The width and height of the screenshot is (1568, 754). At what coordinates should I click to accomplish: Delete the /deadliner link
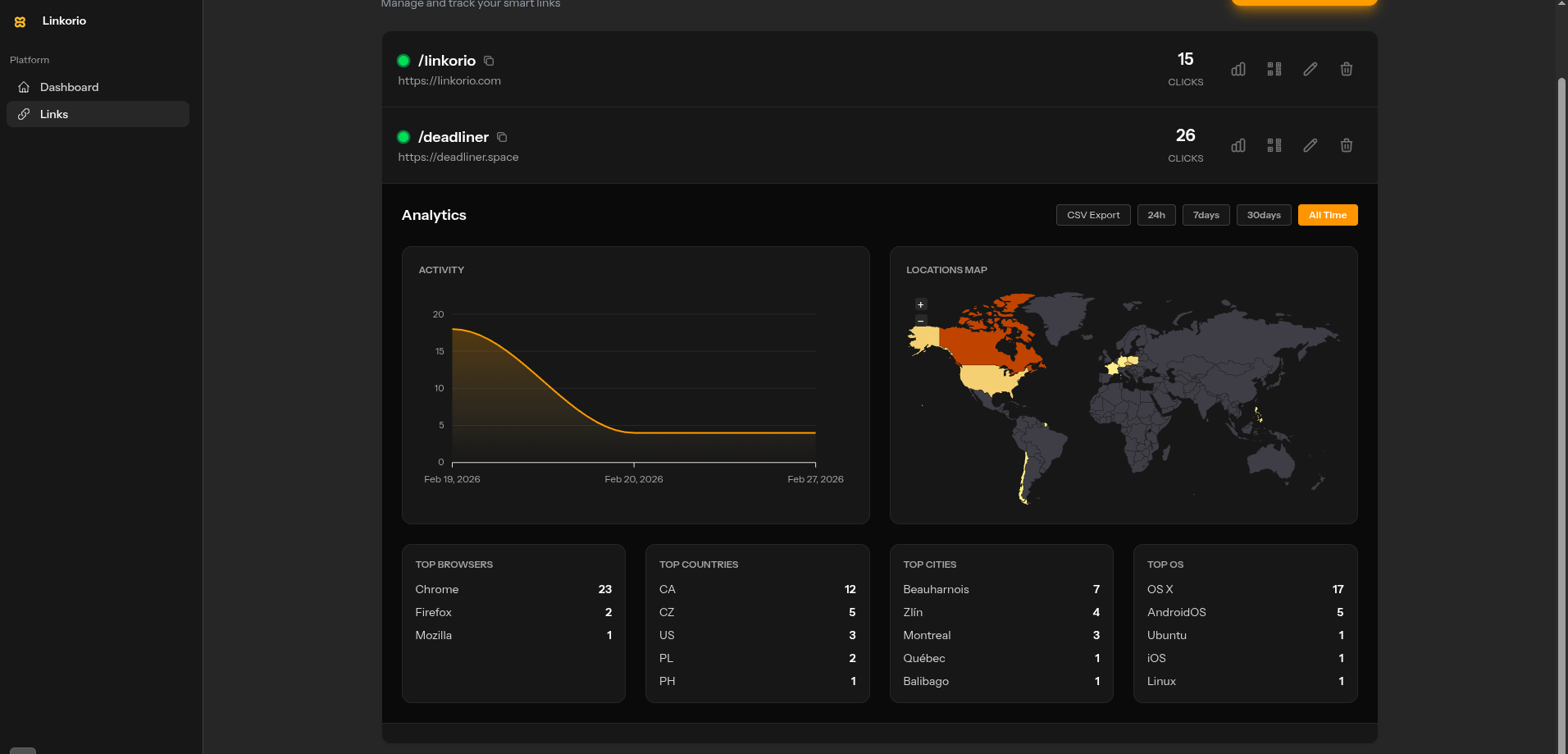1347,145
